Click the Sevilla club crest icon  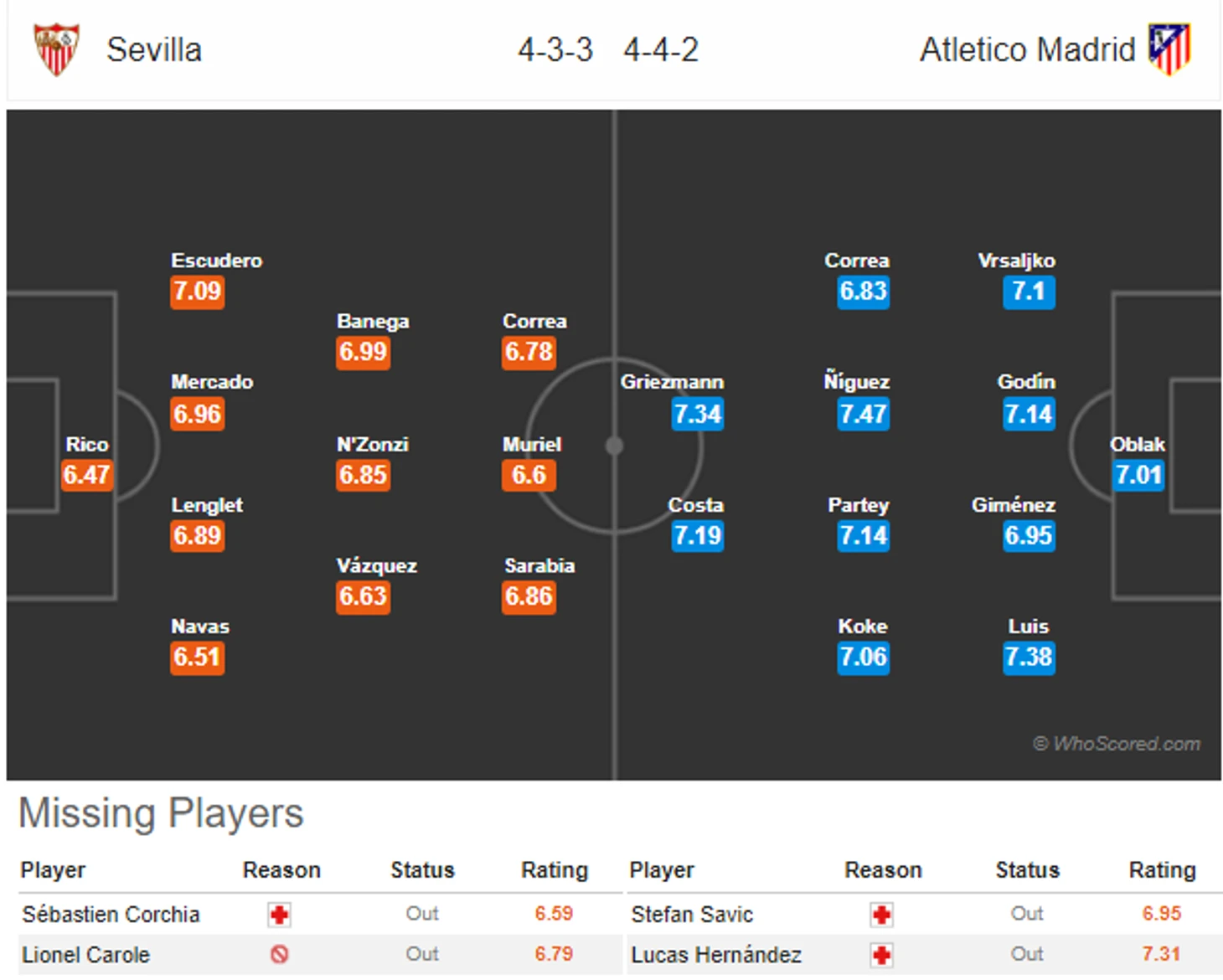pos(56,49)
